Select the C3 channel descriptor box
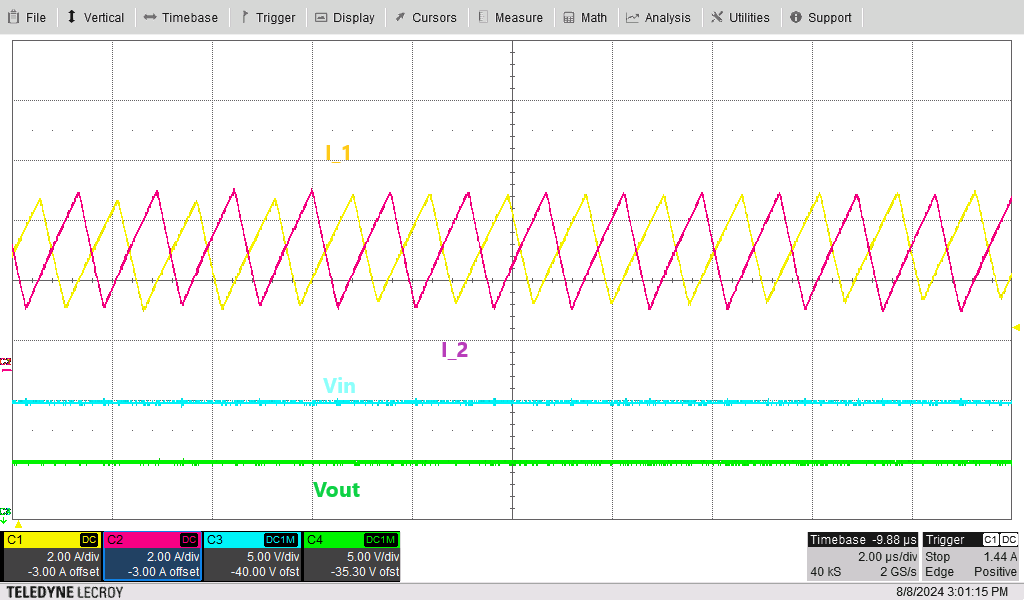The width and height of the screenshot is (1024, 600). pyautogui.click(x=252, y=556)
